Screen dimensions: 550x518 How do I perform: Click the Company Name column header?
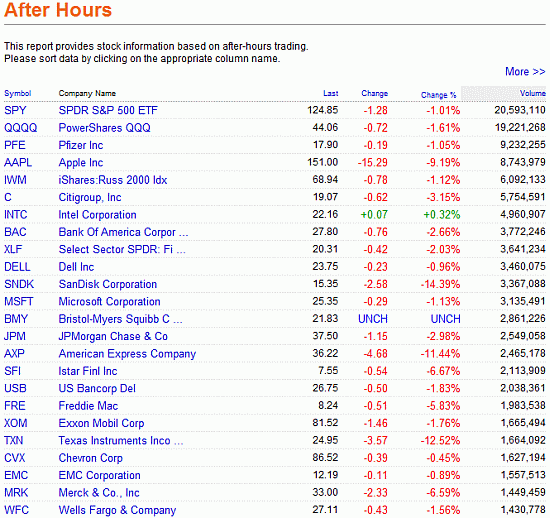pyautogui.click(x=87, y=93)
